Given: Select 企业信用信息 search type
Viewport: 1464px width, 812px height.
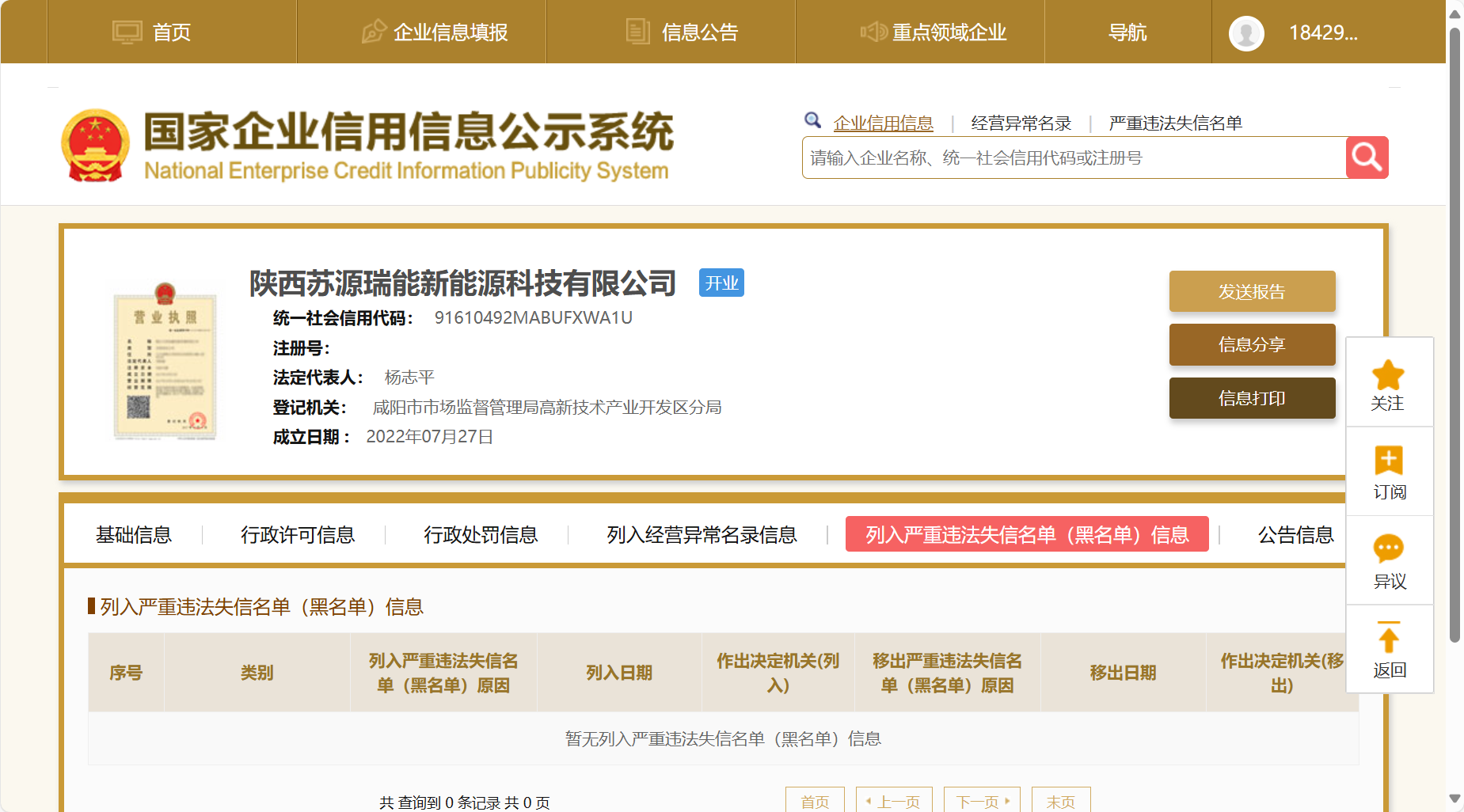Looking at the screenshot, I should 883,123.
